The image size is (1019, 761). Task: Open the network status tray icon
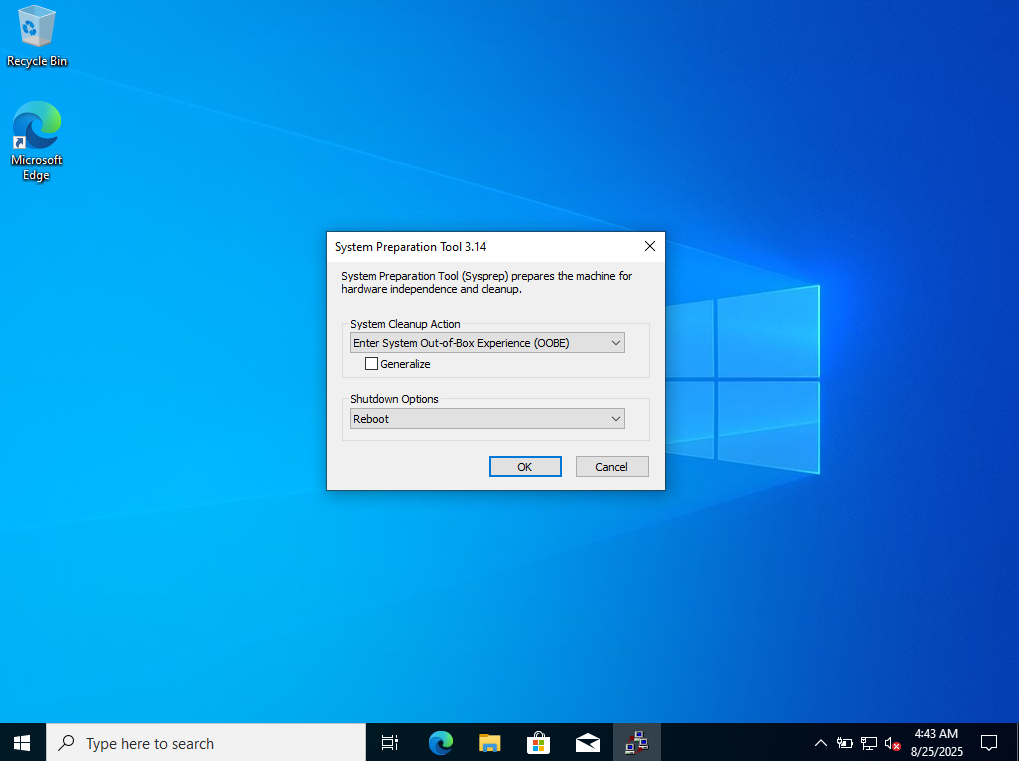tap(869, 743)
